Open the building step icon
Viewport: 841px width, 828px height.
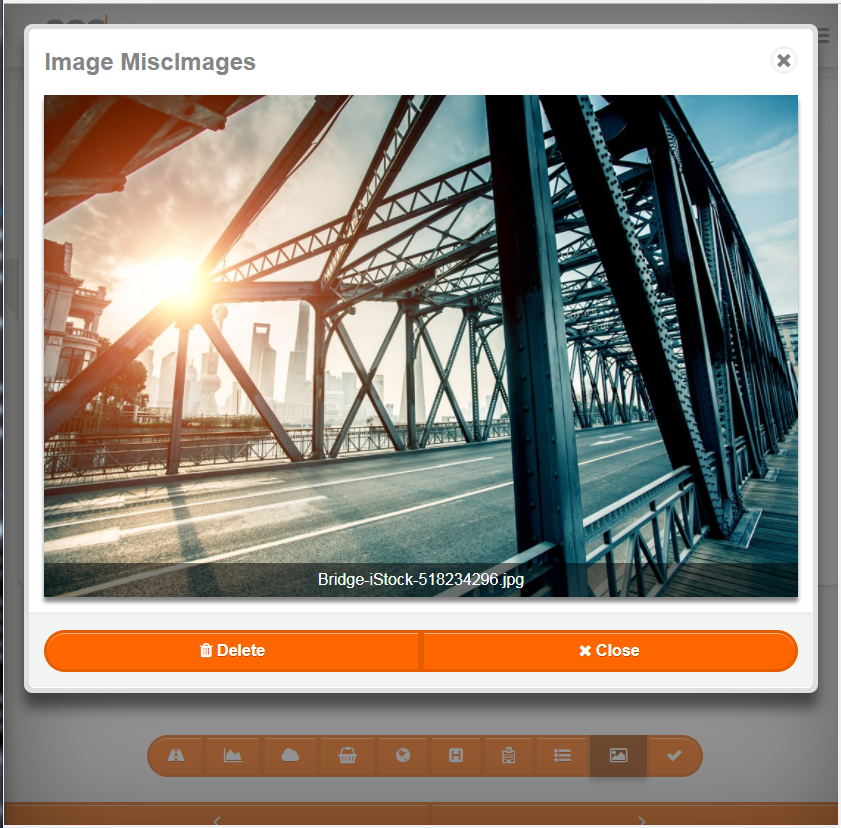tap(508, 756)
